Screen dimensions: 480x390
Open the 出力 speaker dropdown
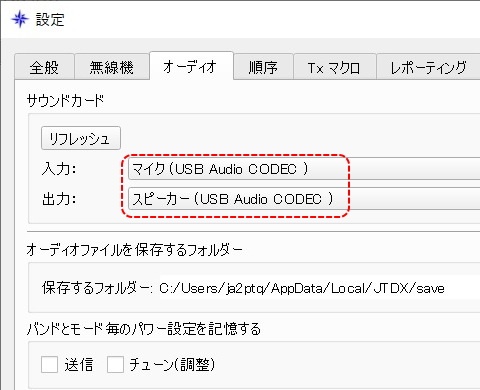click(x=304, y=199)
